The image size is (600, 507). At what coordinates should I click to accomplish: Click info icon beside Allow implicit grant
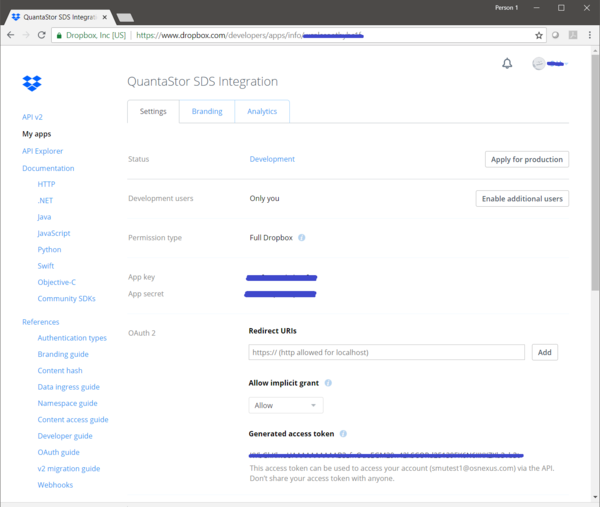coord(328,383)
